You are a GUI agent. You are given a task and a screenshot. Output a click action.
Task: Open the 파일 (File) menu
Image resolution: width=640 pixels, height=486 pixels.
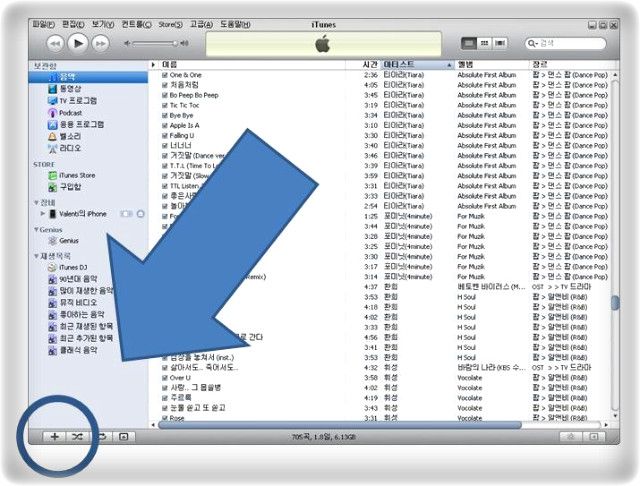point(43,24)
